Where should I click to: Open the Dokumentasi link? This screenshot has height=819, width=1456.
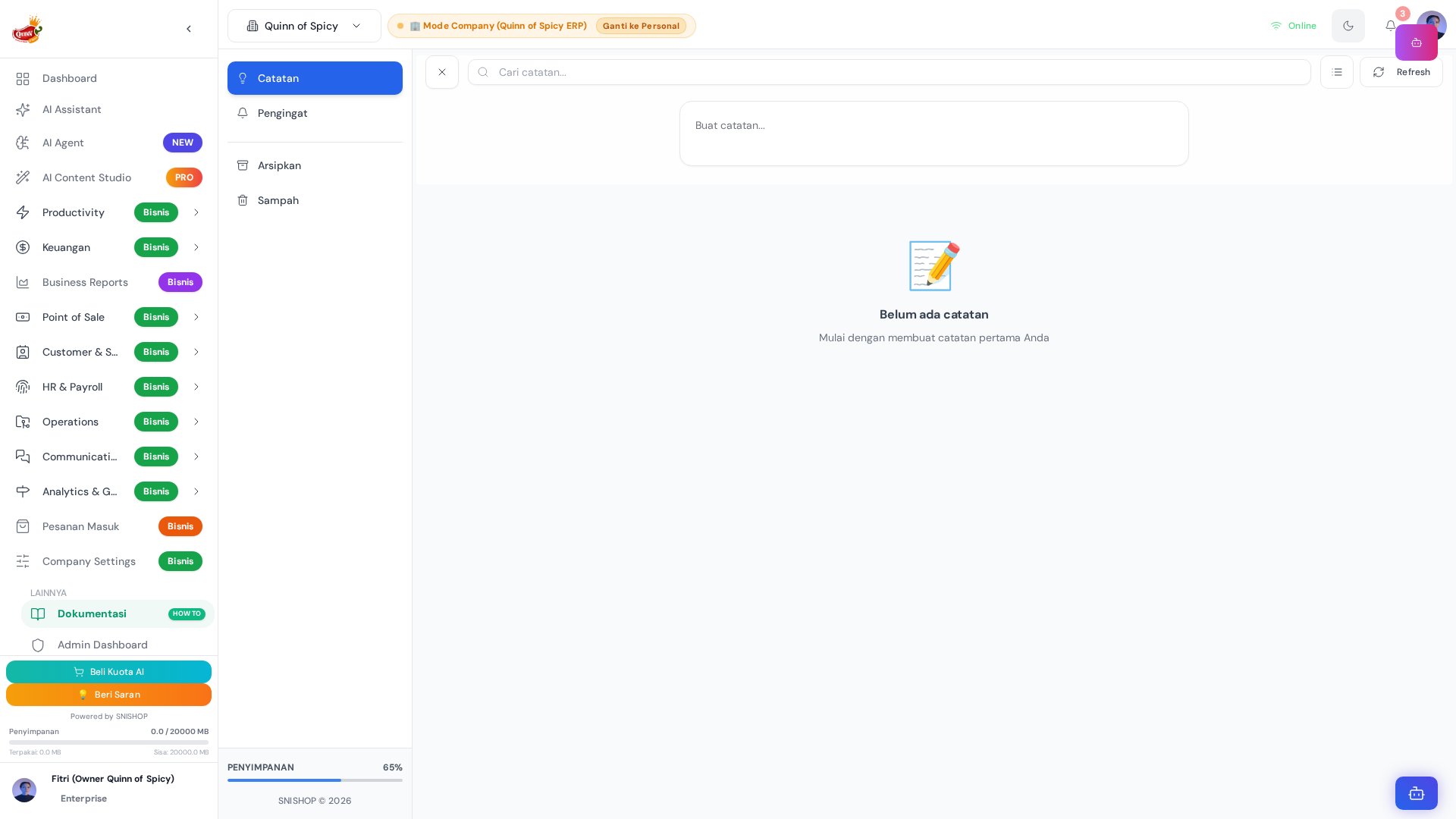[118, 613]
